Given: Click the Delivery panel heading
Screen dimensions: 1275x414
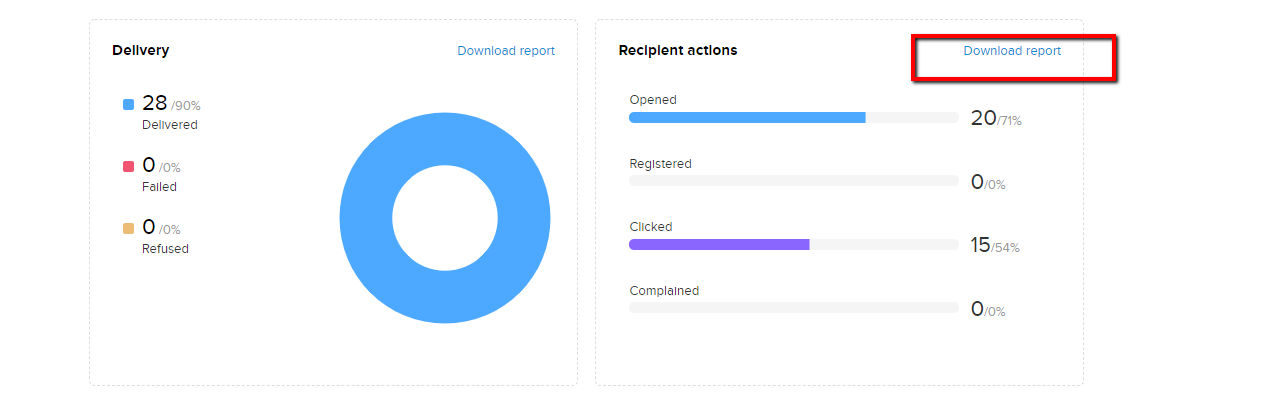Looking at the screenshot, I should [x=141, y=50].
